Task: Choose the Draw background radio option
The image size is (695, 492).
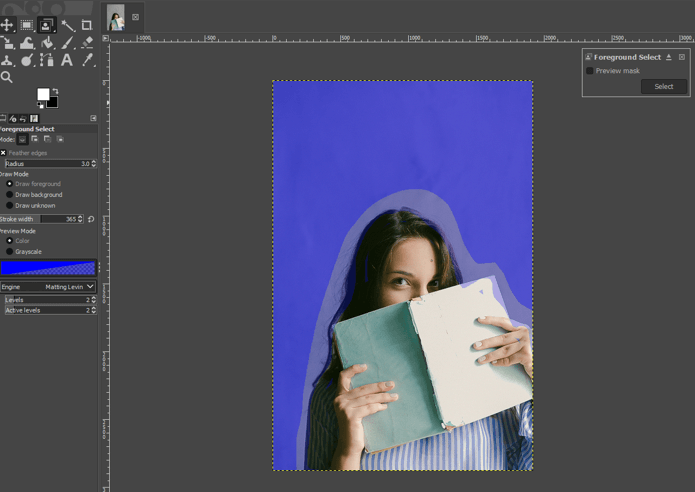Action: pyautogui.click(x=9, y=195)
